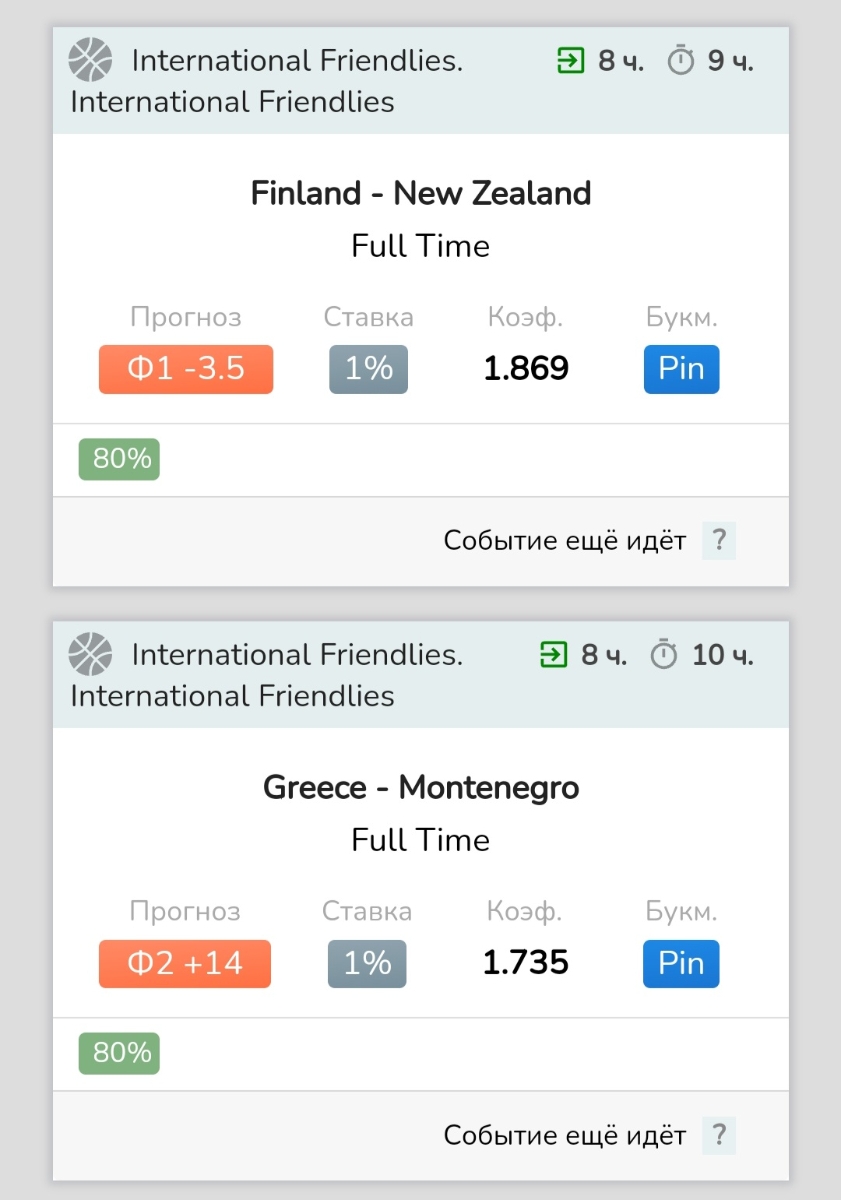The height and width of the screenshot is (1200, 841).
Task: Open question mark help in Finland card
Action: [719, 541]
